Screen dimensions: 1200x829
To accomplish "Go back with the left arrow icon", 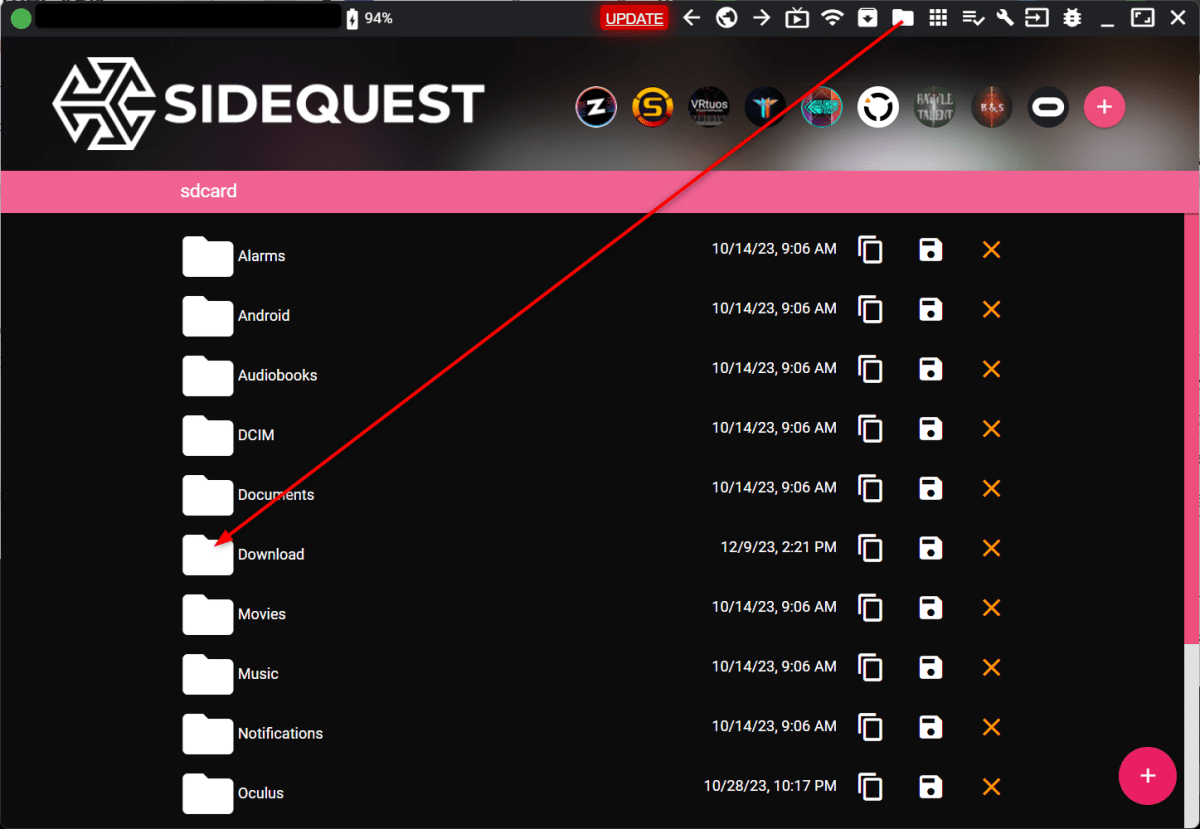I will pyautogui.click(x=692, y=18).
